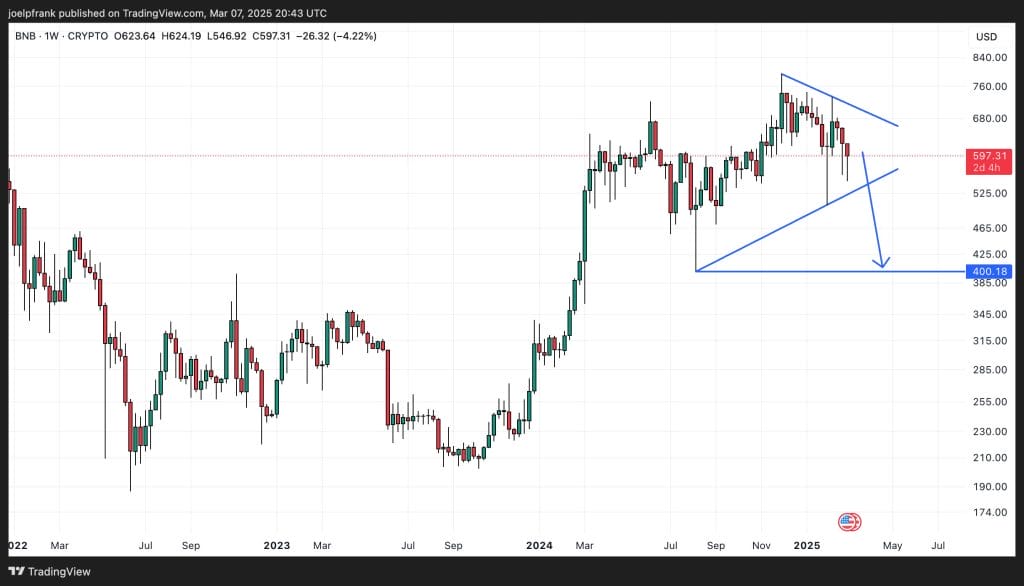This screenshot has width=1024, height=586.
Task: Click the 2024 label on time axis
Action: tap(538, 546)
